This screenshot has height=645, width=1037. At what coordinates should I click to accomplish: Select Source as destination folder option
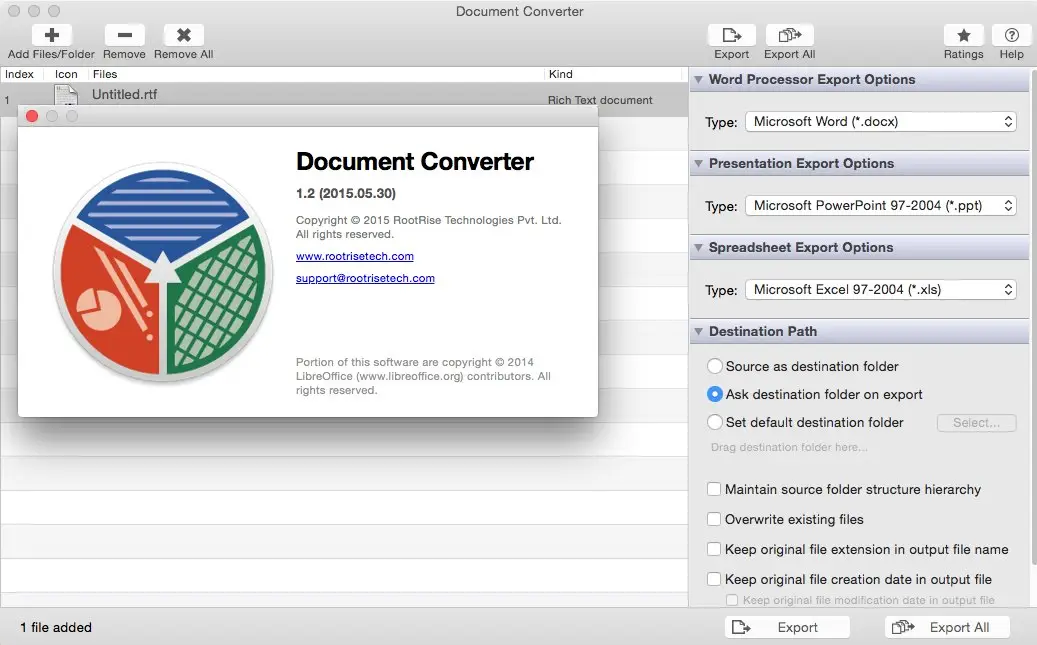[x=714, y=366]
